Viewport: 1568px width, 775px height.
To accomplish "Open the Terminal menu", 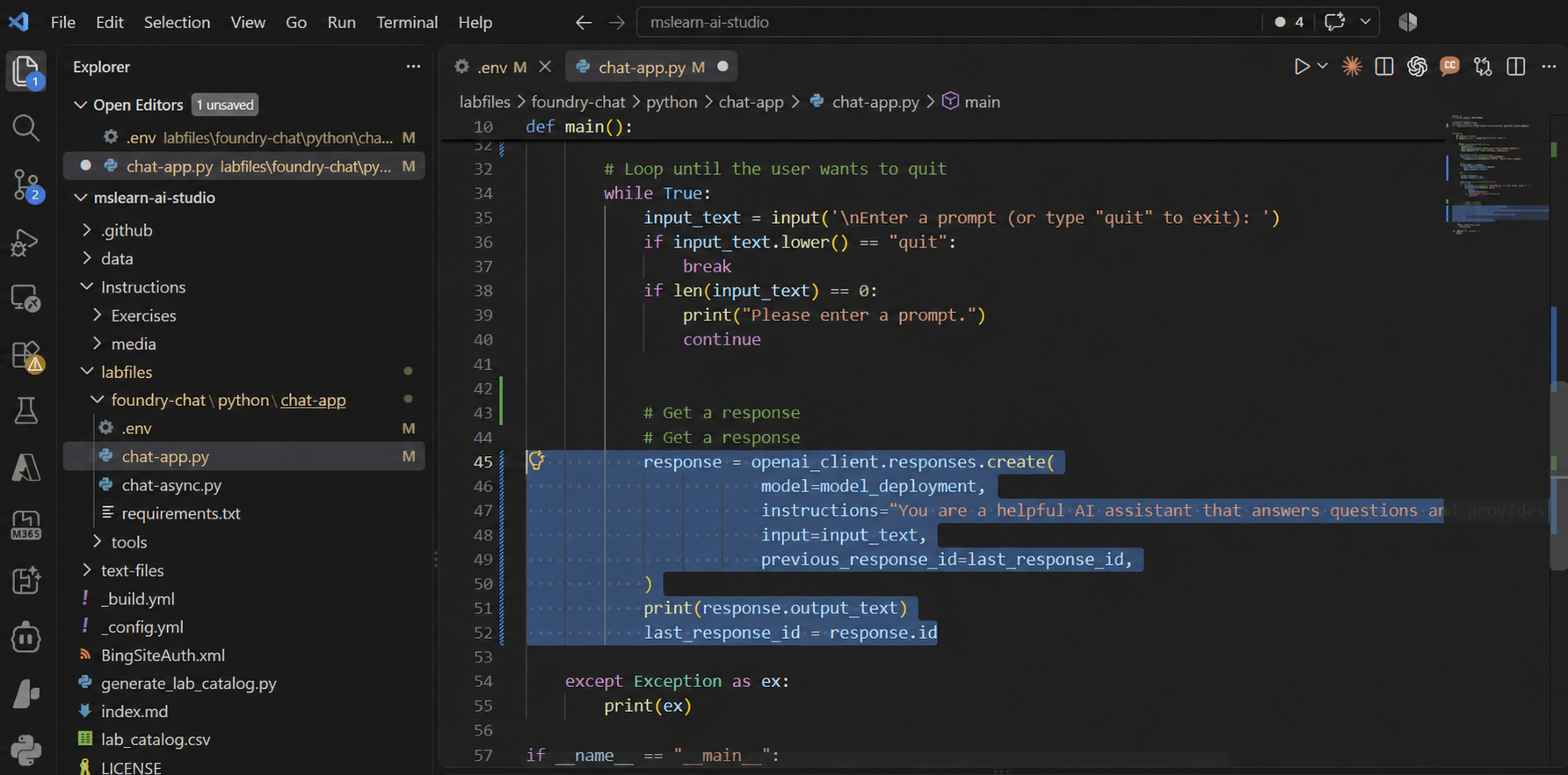I will click(407, 22).
